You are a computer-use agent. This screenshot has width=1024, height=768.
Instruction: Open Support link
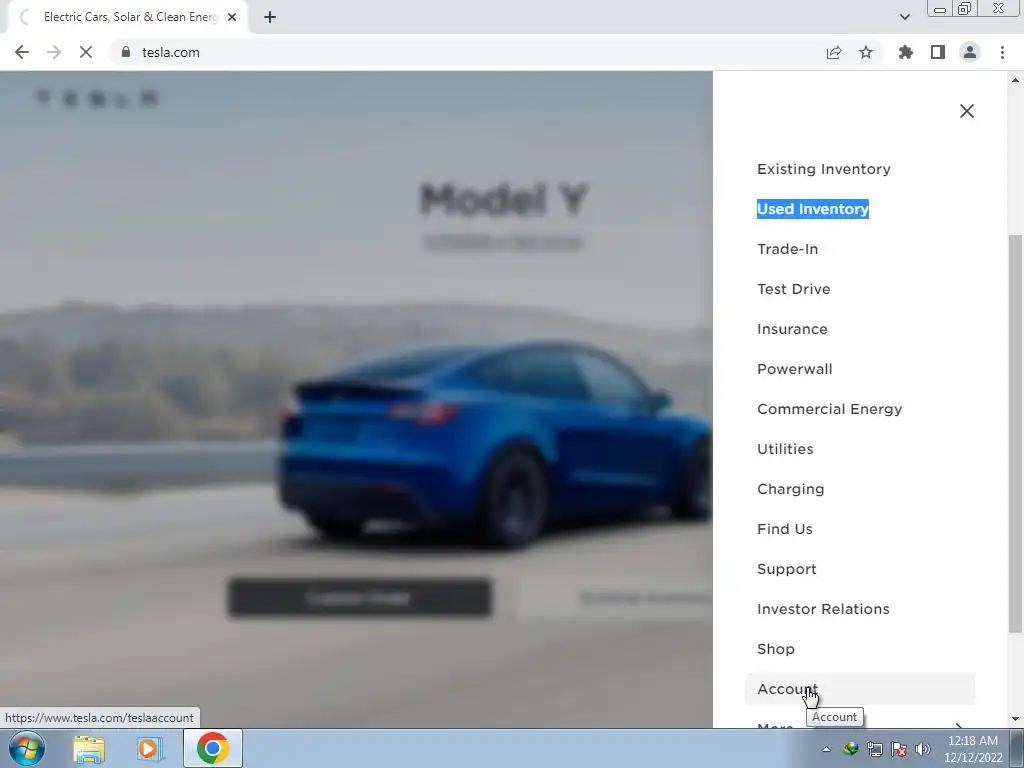pyautogui.click(x=786, y=569)
